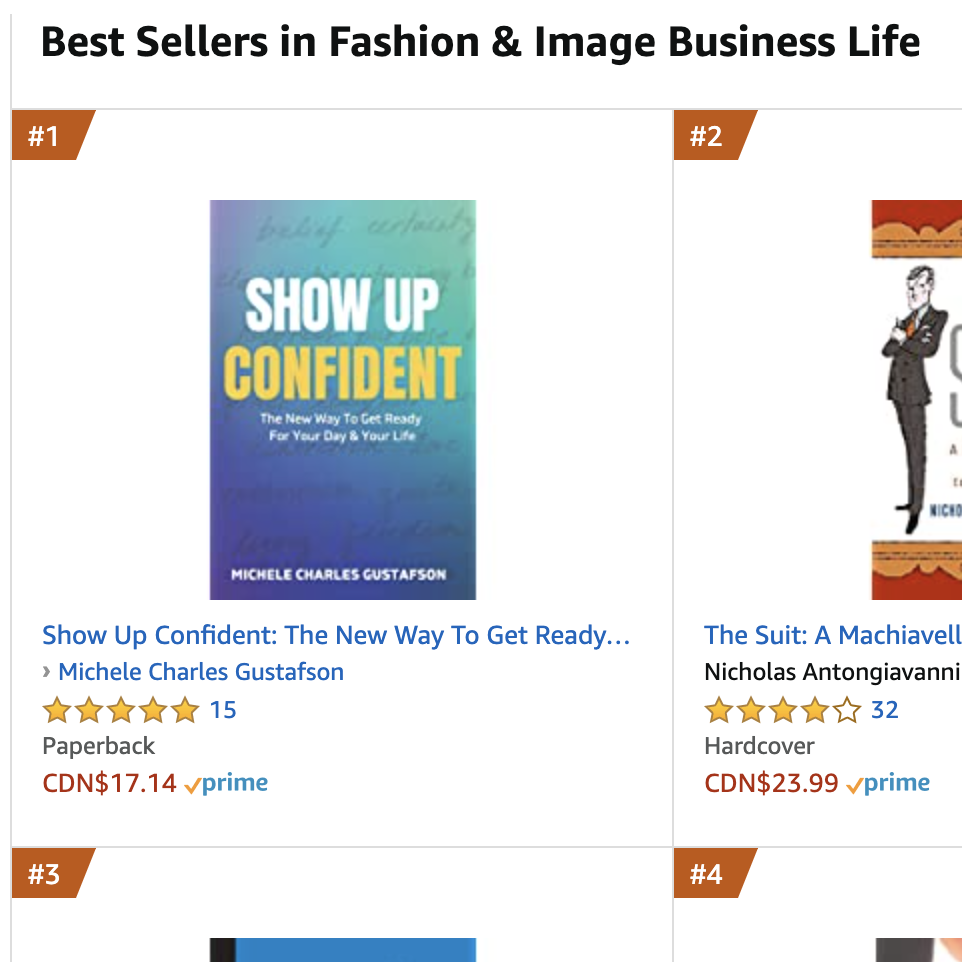This screenshot has width=962, height=962.
Task: Click the third-ranked book cover thumbnail
Action: coord(342,950)
